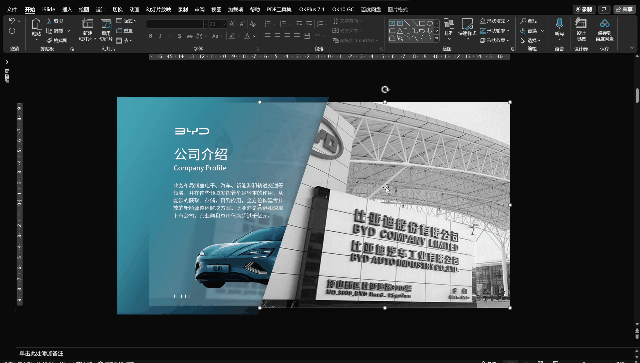640x363 pixels.
Task: Open the Paste options arrow
Action: (36, 39)
